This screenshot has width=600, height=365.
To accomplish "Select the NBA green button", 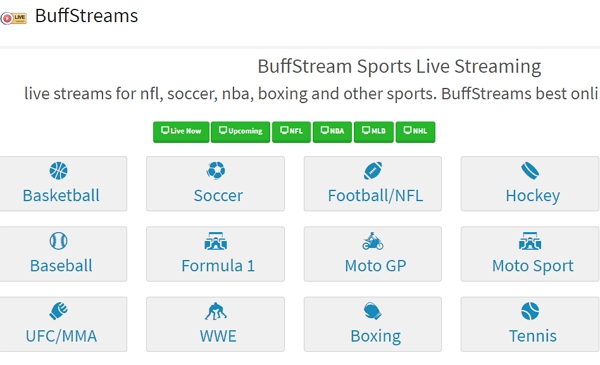I will click(332, 132).
